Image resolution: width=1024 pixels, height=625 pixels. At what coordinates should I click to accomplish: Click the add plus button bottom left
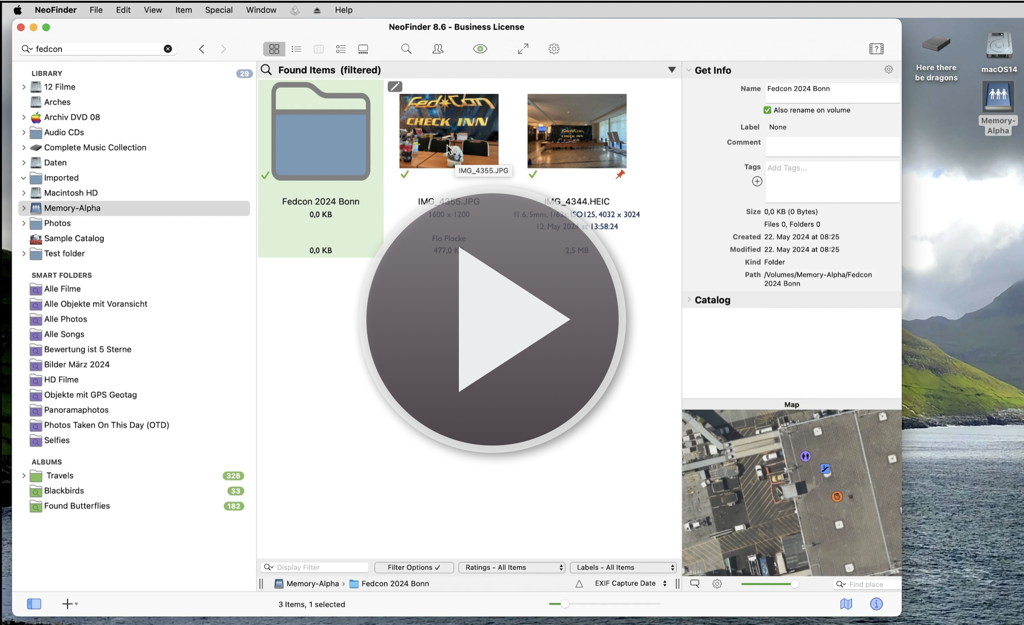click(x=69, y=604)
